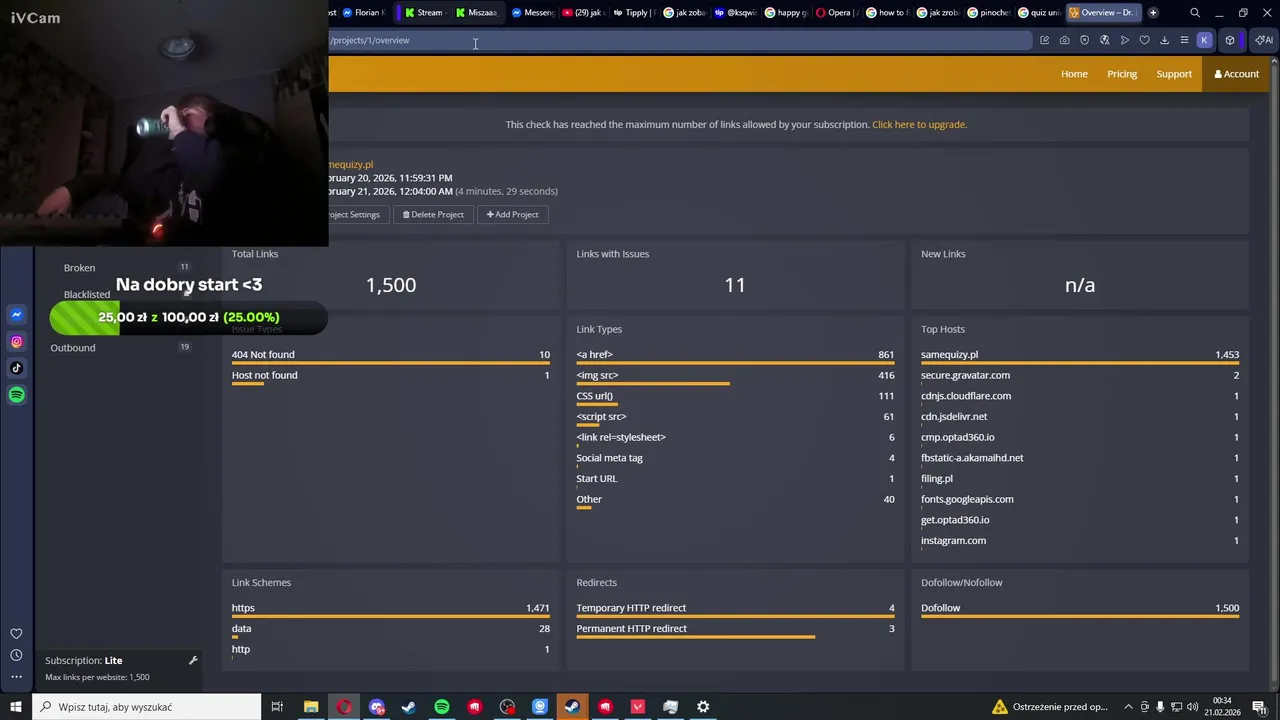This screenshot has height=720, width=1280.
Task: Open Windows Settings gear on taskbar
Action: [703, 707]
